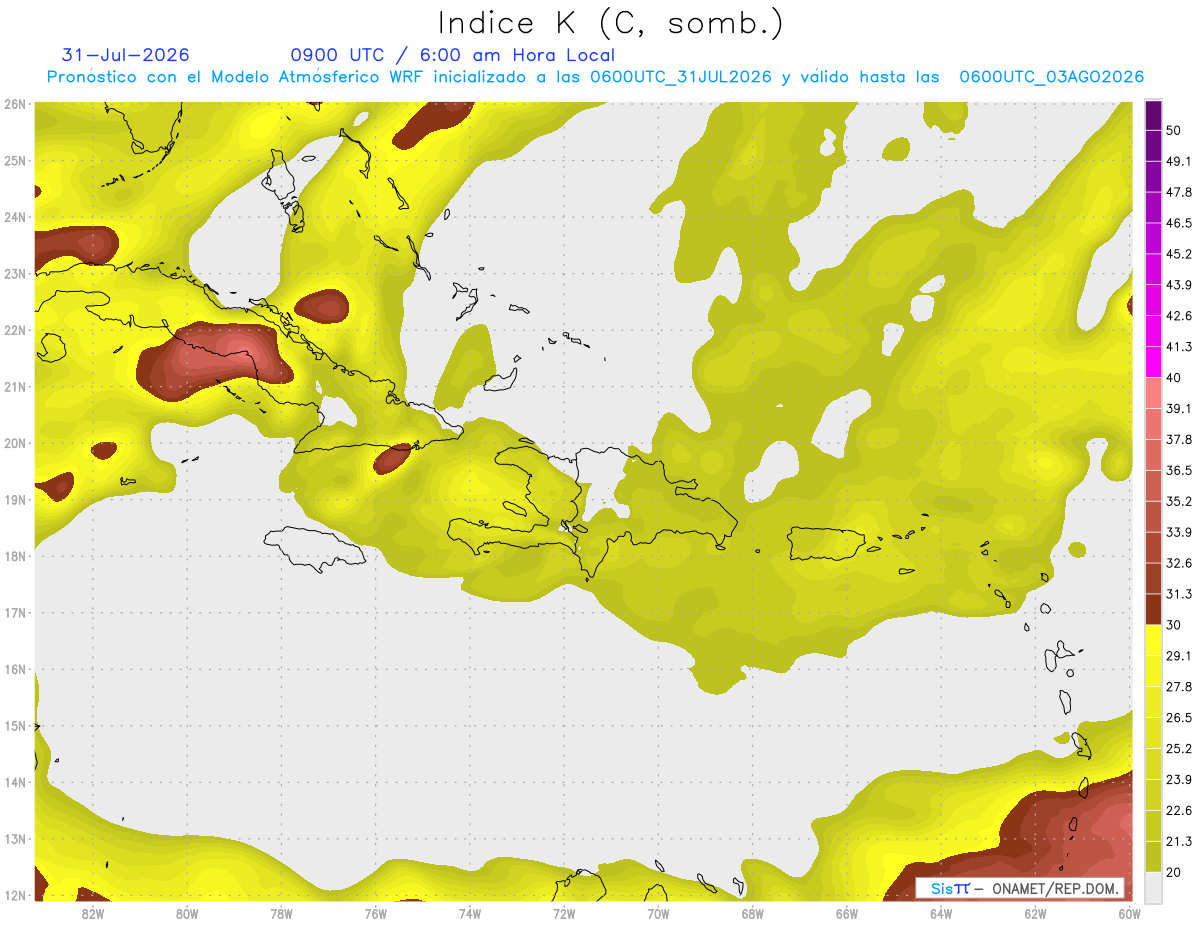Click the longitude label "82W"
Screen dimensions: 1200x927
click(x=93, y=913)
